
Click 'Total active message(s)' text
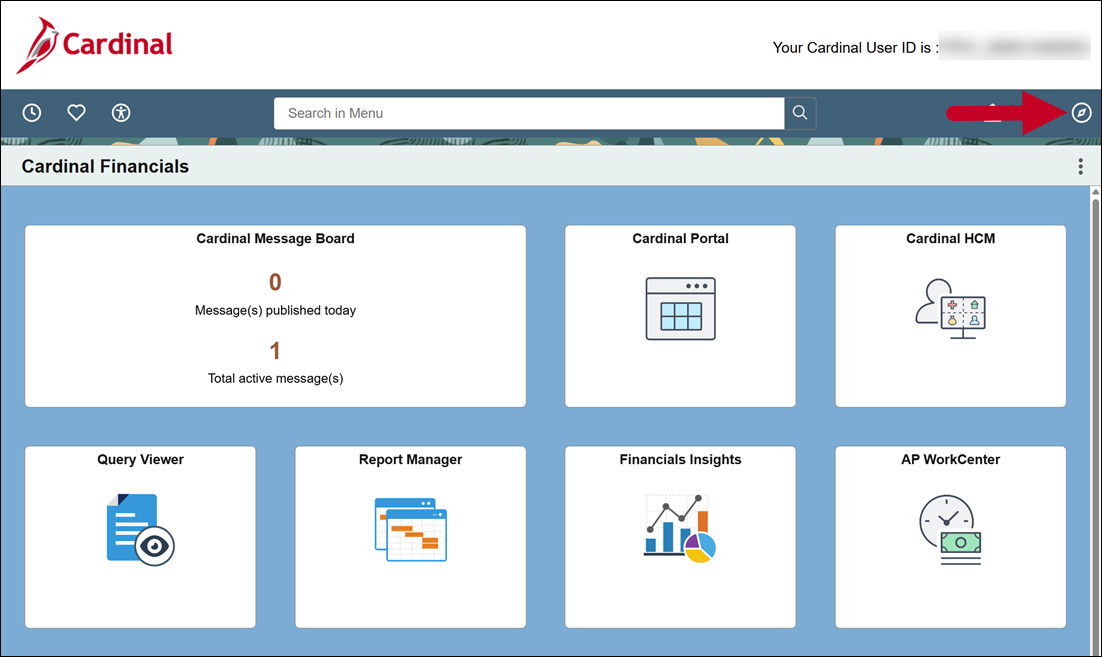pyautogui.click(x=276, y=378)
